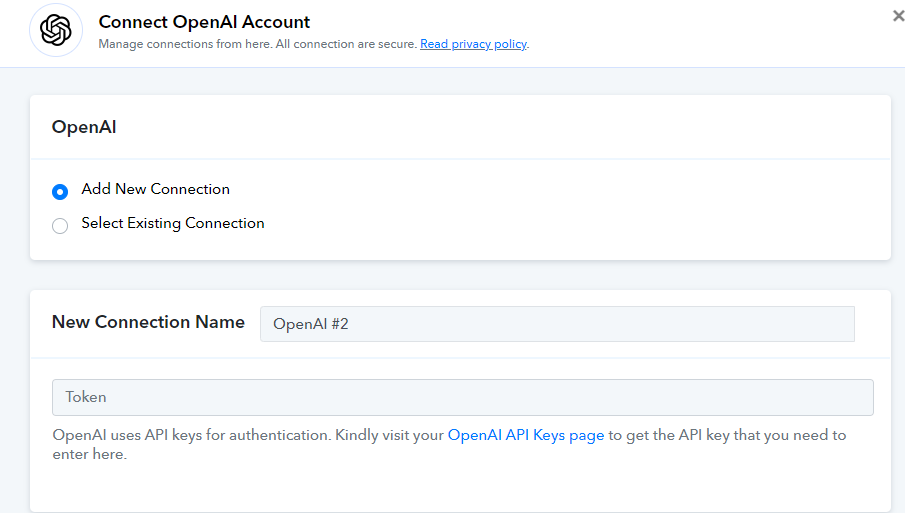Click the Add New Connection label text
The height and width of the screenshot is (513, 905).
point(155,189)
